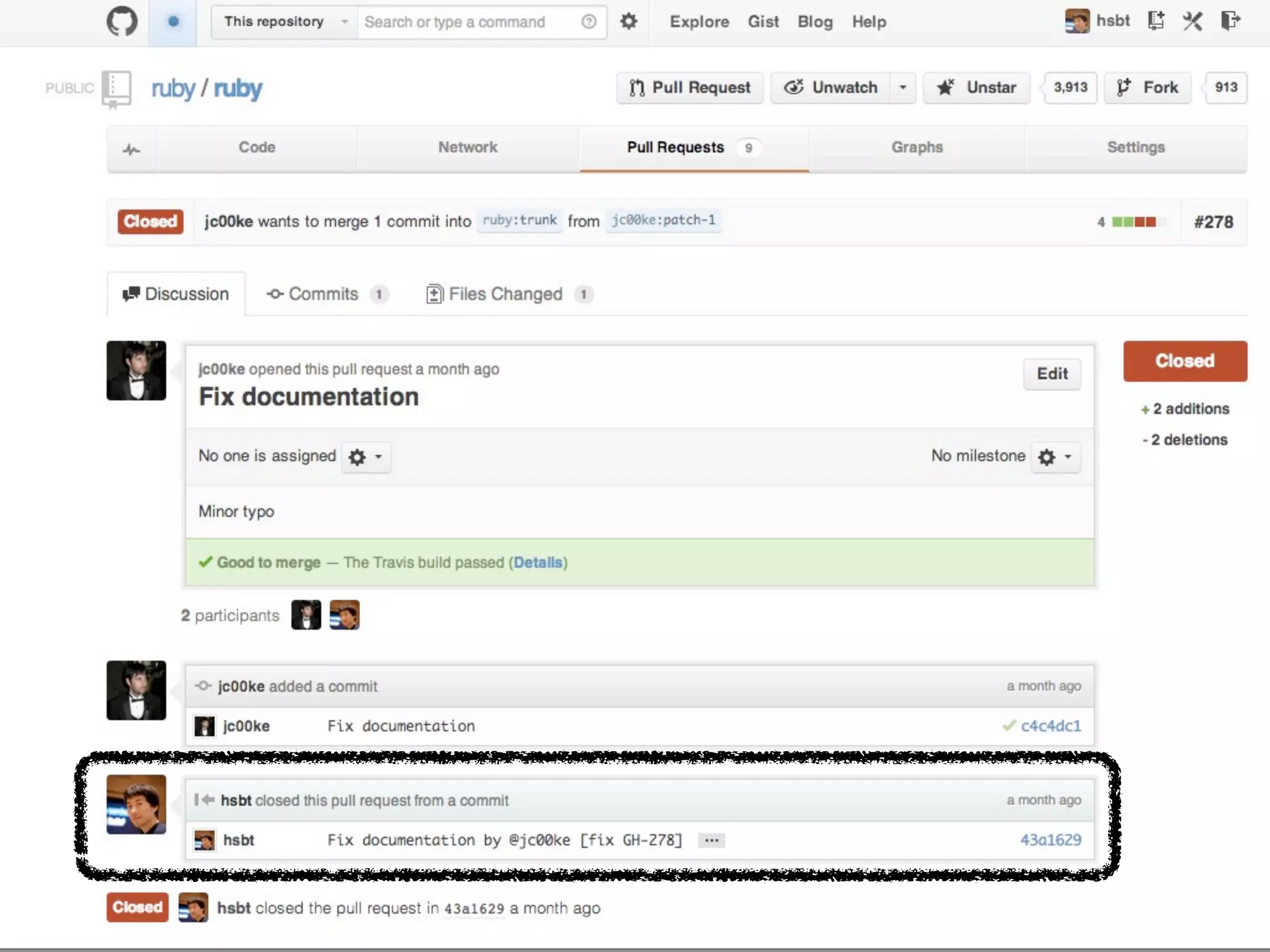Click the Fork button
The image size is (1270, 952).
pyautogui.click(x=1147, y=87)
